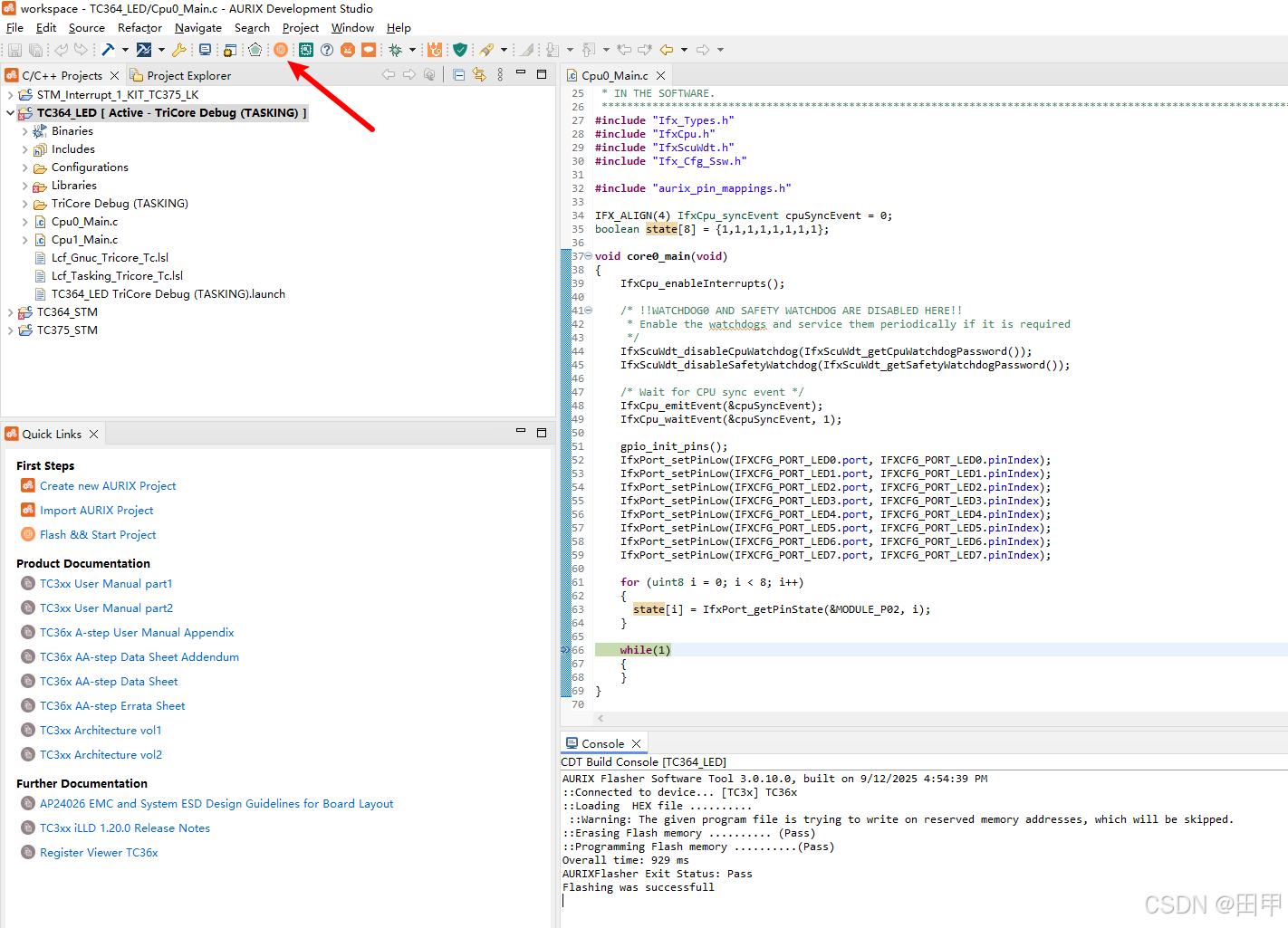Image resolution: width=1288 pixels, height=928 pixels.
Task: Minimize the Quick Links panel
Action: tap(521, 432)
